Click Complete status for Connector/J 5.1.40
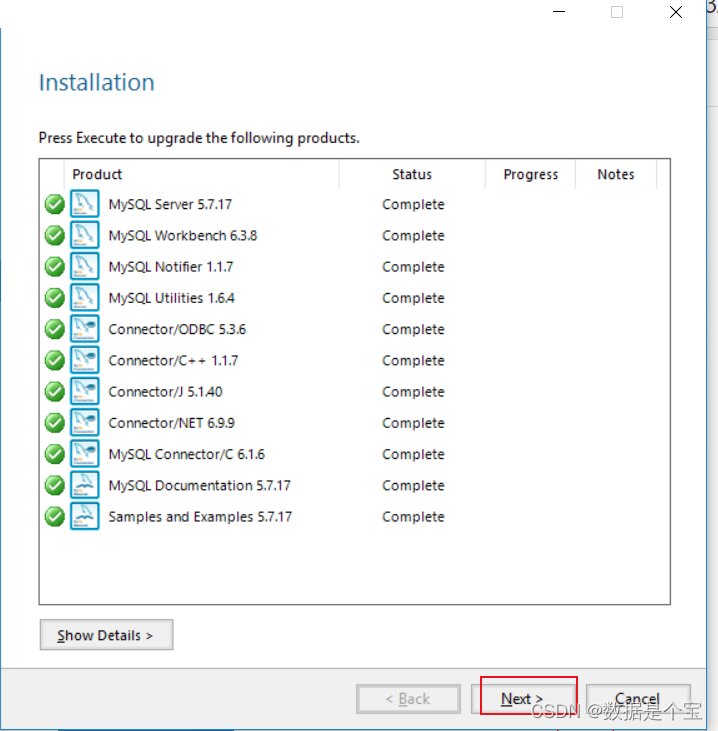This screenshot has height=731, width=718. [x=413, y=392]
